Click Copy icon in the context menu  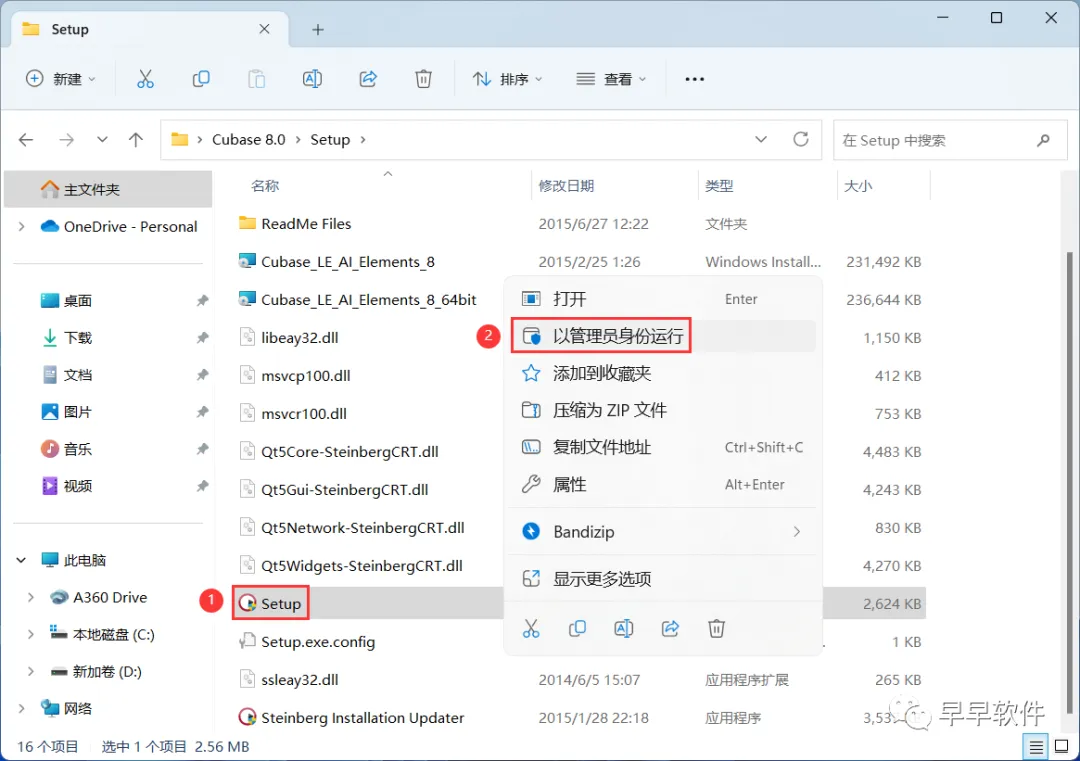[577, 628]
